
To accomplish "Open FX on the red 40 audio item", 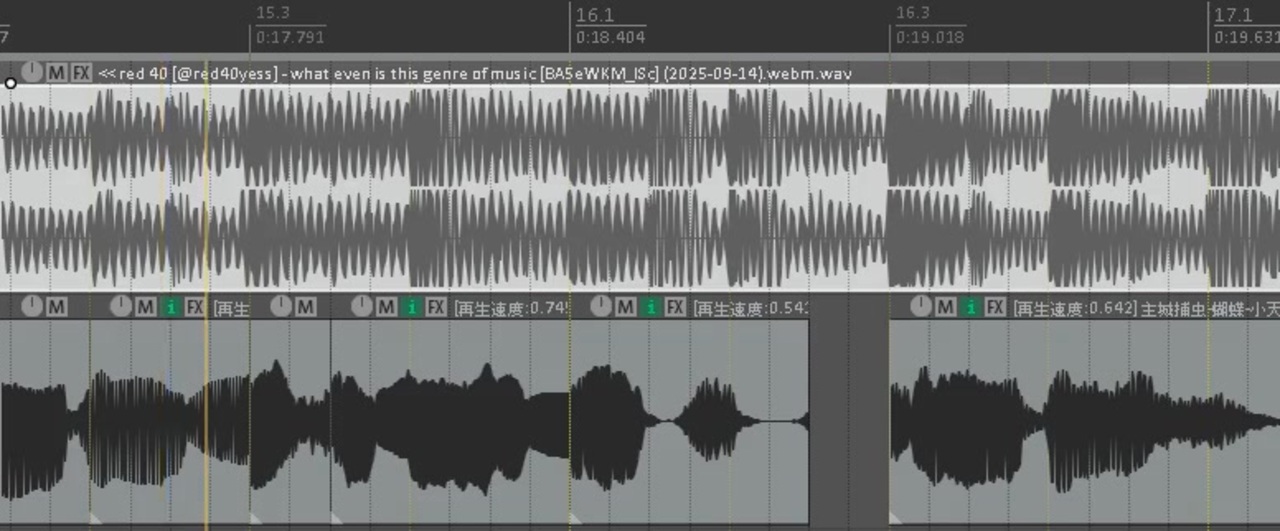I will pos(82,73).
